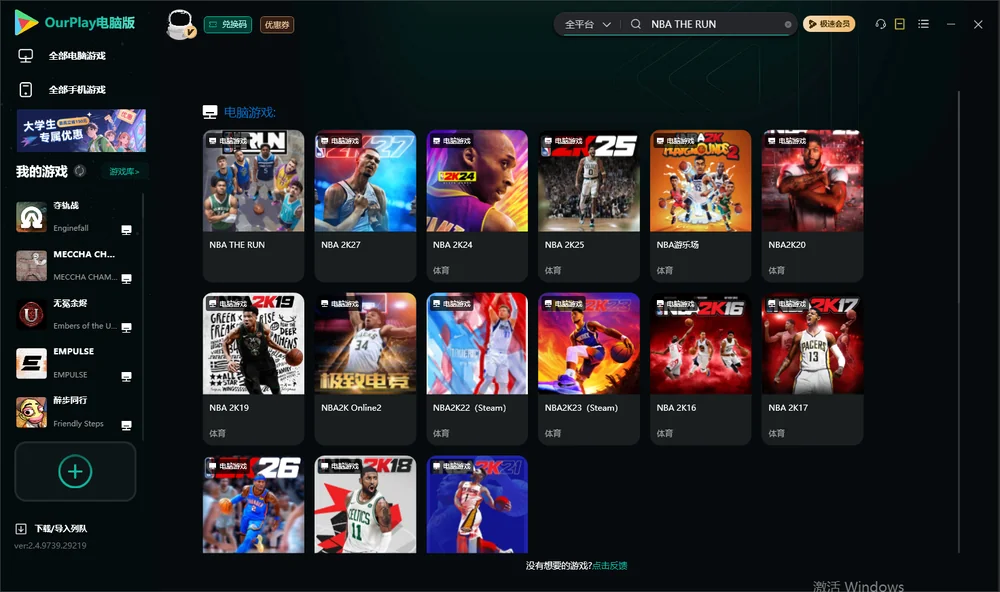Click the 兑换码 redeem code button
Viewport: 1000px width, 592px height.
[228, 25]
